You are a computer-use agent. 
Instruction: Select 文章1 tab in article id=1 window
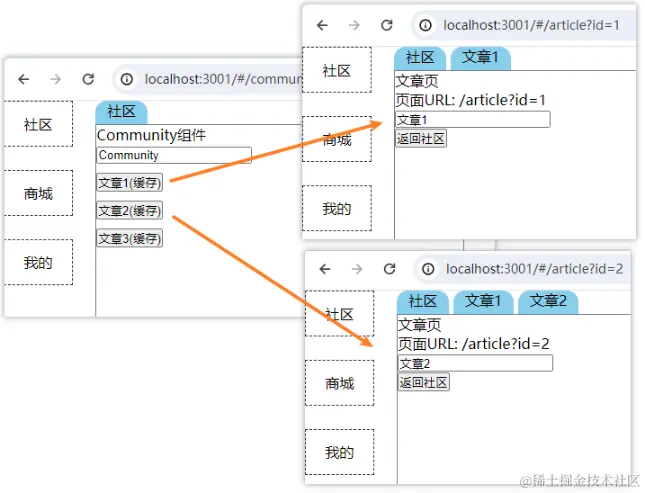click(x=480, y=58)
